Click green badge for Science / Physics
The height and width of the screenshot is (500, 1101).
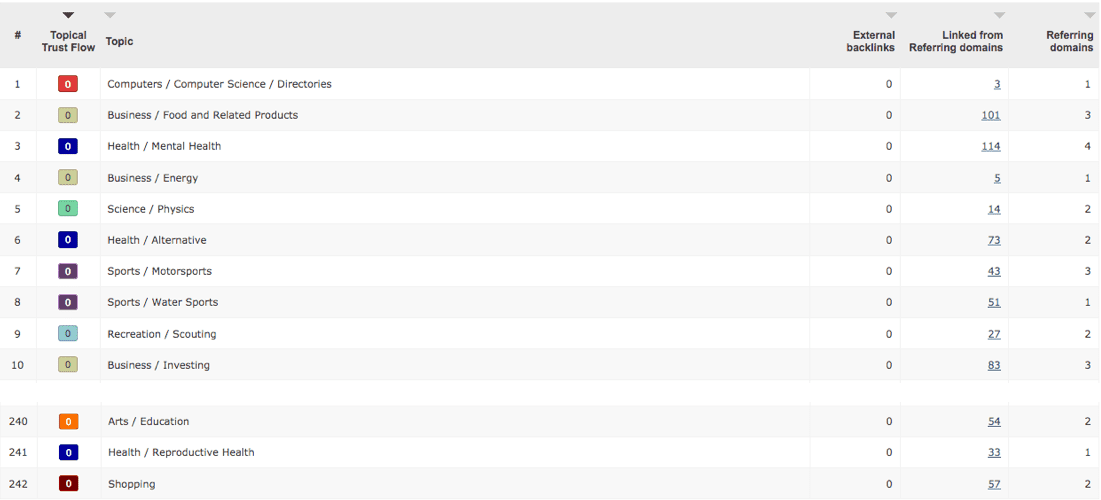tap(67, 209)
